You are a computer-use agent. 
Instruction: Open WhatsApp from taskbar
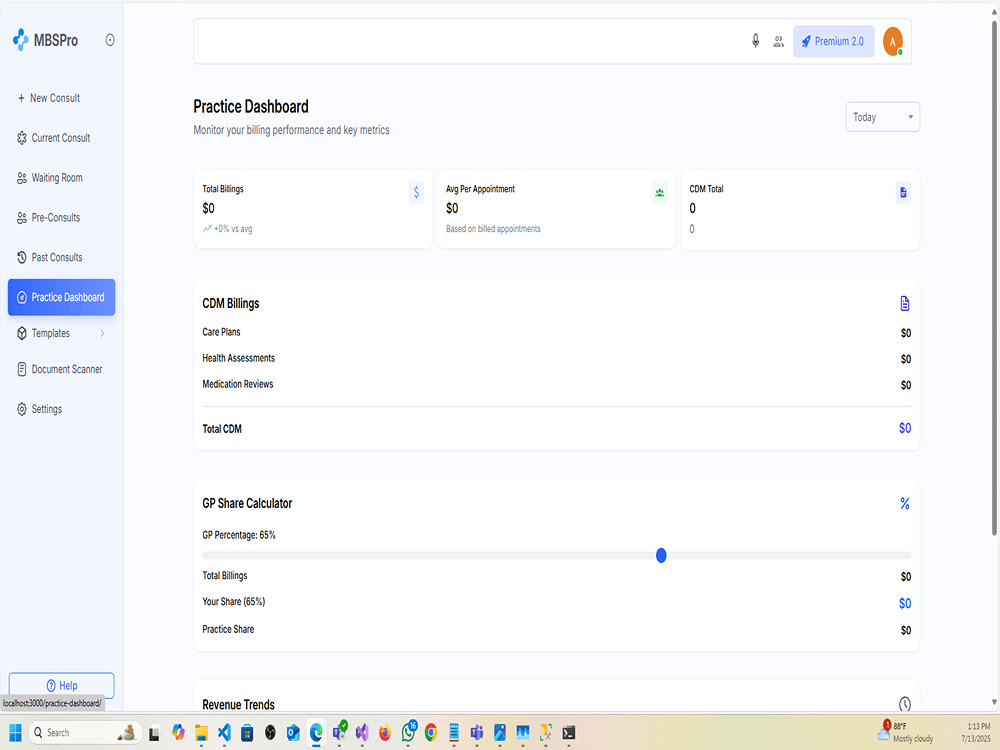[x=408, y=732]
